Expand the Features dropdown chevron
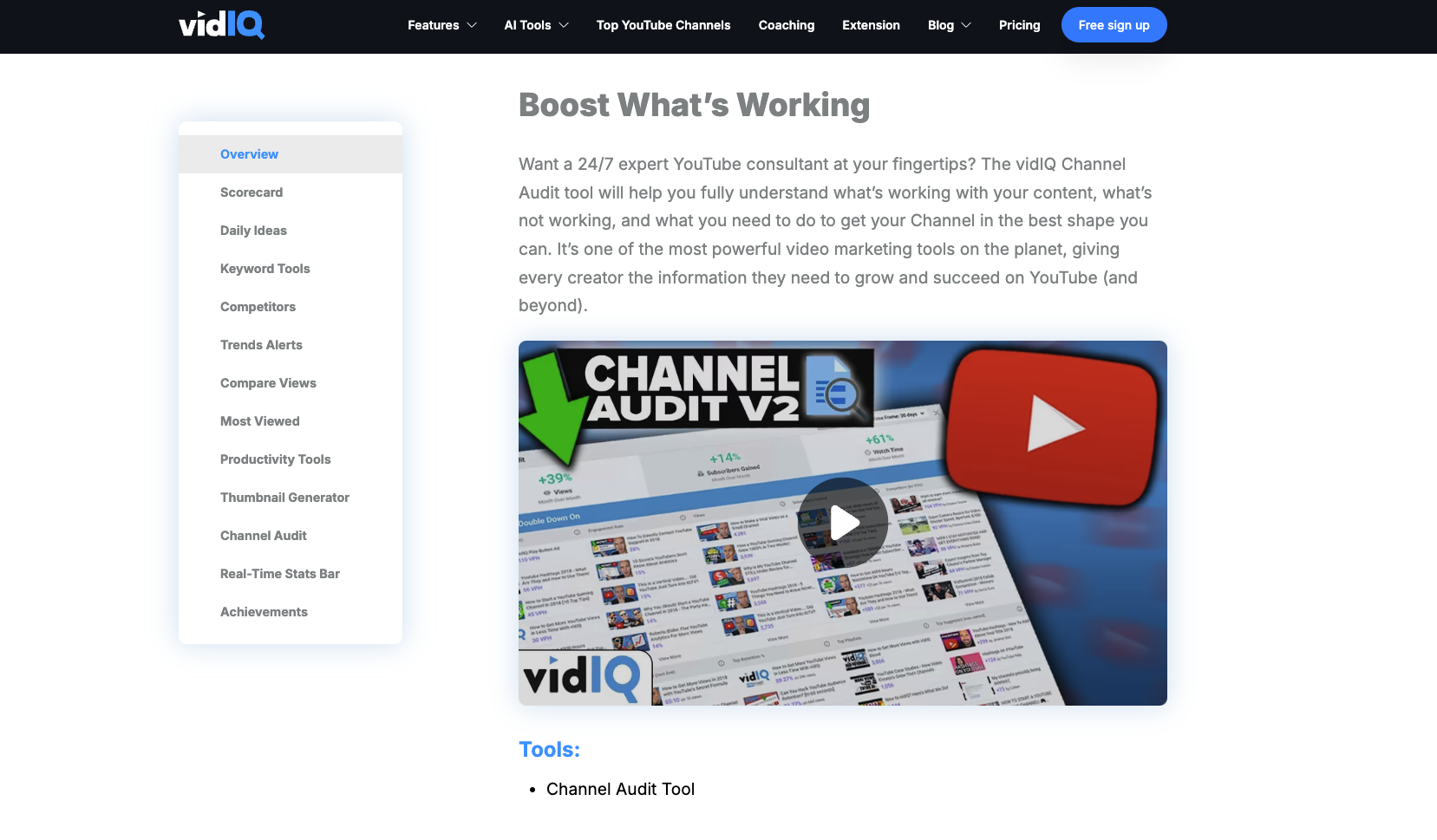Image resolution: width=1437 pixels, height=840 pixels. [x=472, y=25]
